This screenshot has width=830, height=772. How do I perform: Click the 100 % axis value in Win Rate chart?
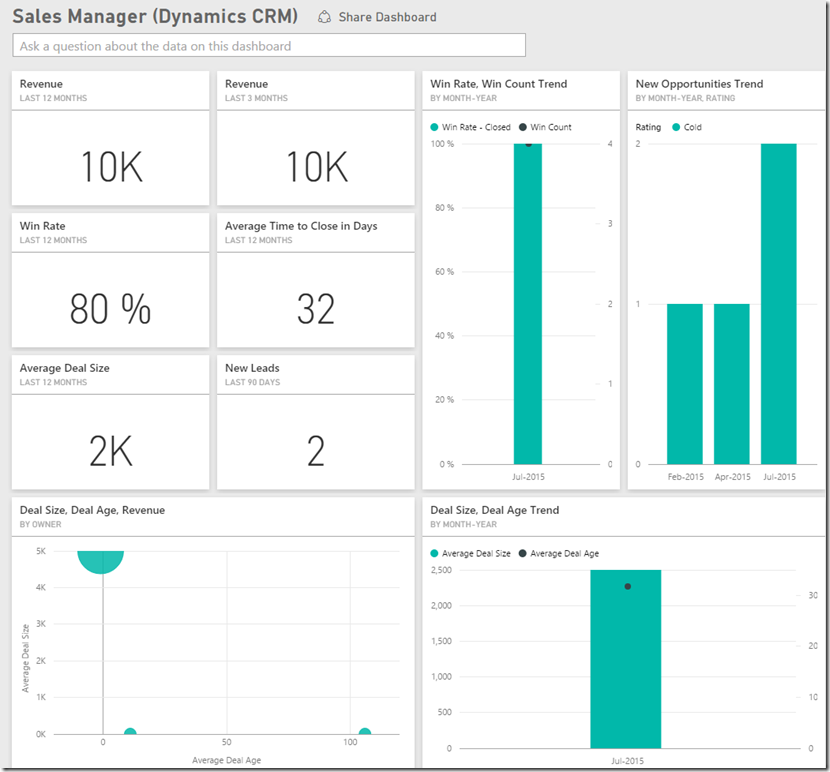443,143
